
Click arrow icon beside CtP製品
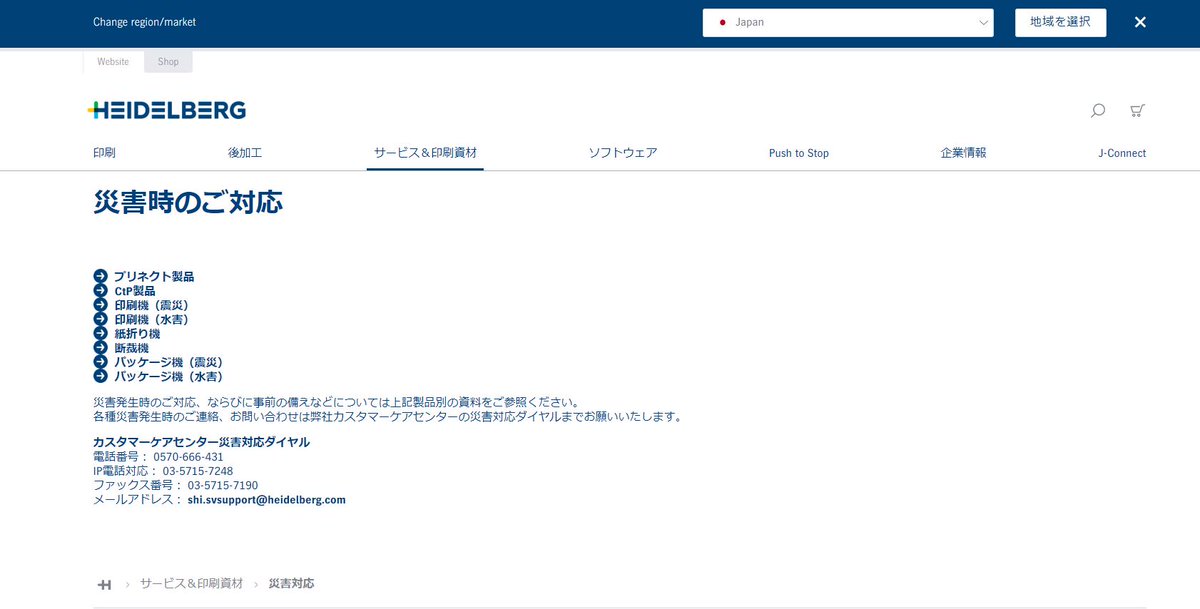tap(100, 291)
